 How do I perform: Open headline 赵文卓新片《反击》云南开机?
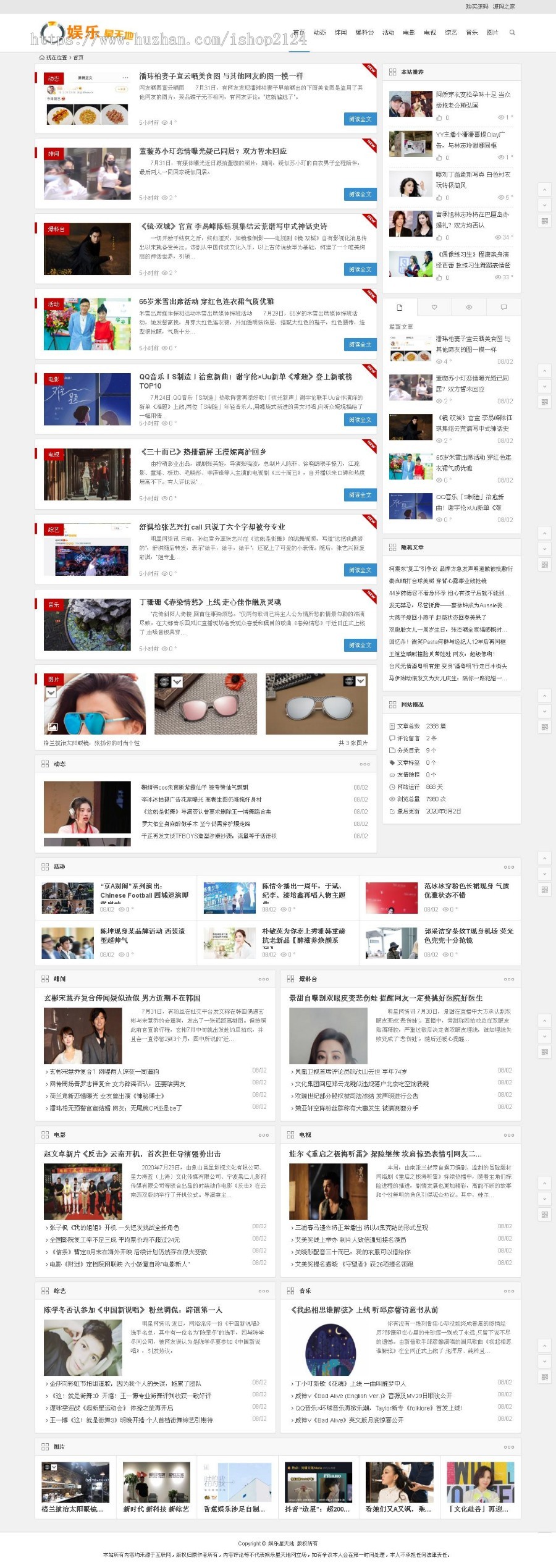[x=132, y=1153]
